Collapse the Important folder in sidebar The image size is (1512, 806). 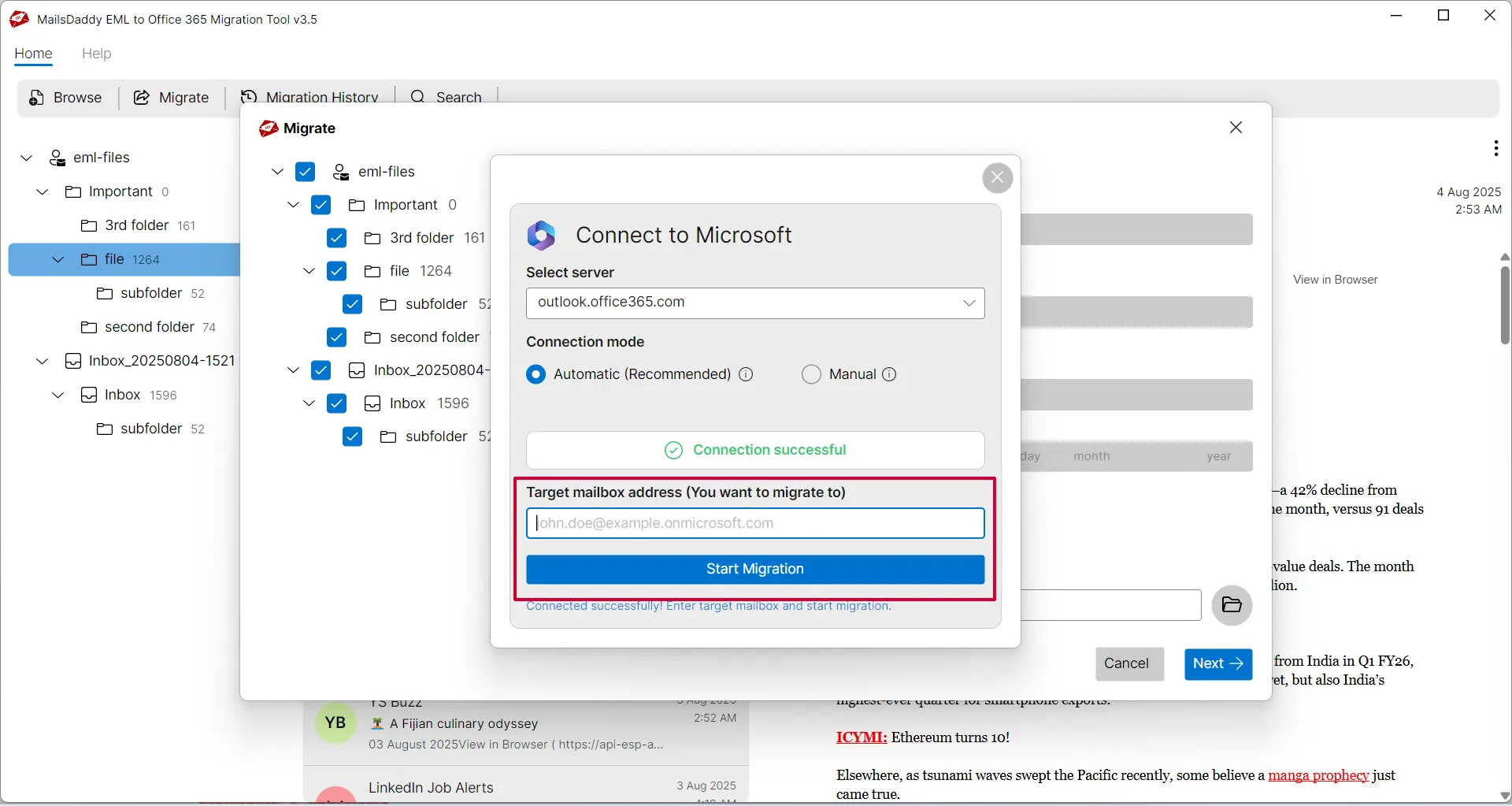[x=43, y=191]
